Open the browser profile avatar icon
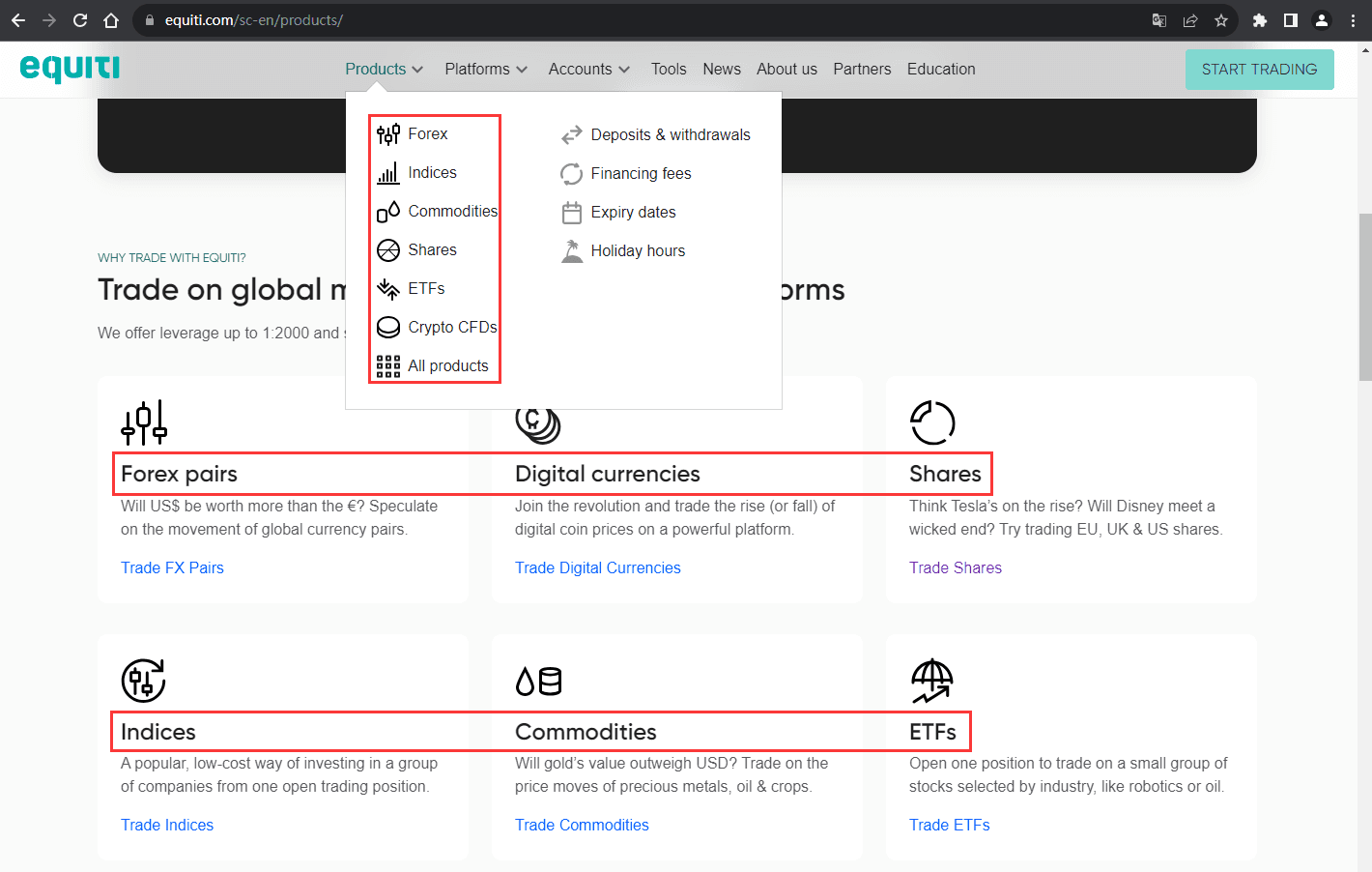This screenshot has height=872, width=1372. click(x=1322, y=20)
